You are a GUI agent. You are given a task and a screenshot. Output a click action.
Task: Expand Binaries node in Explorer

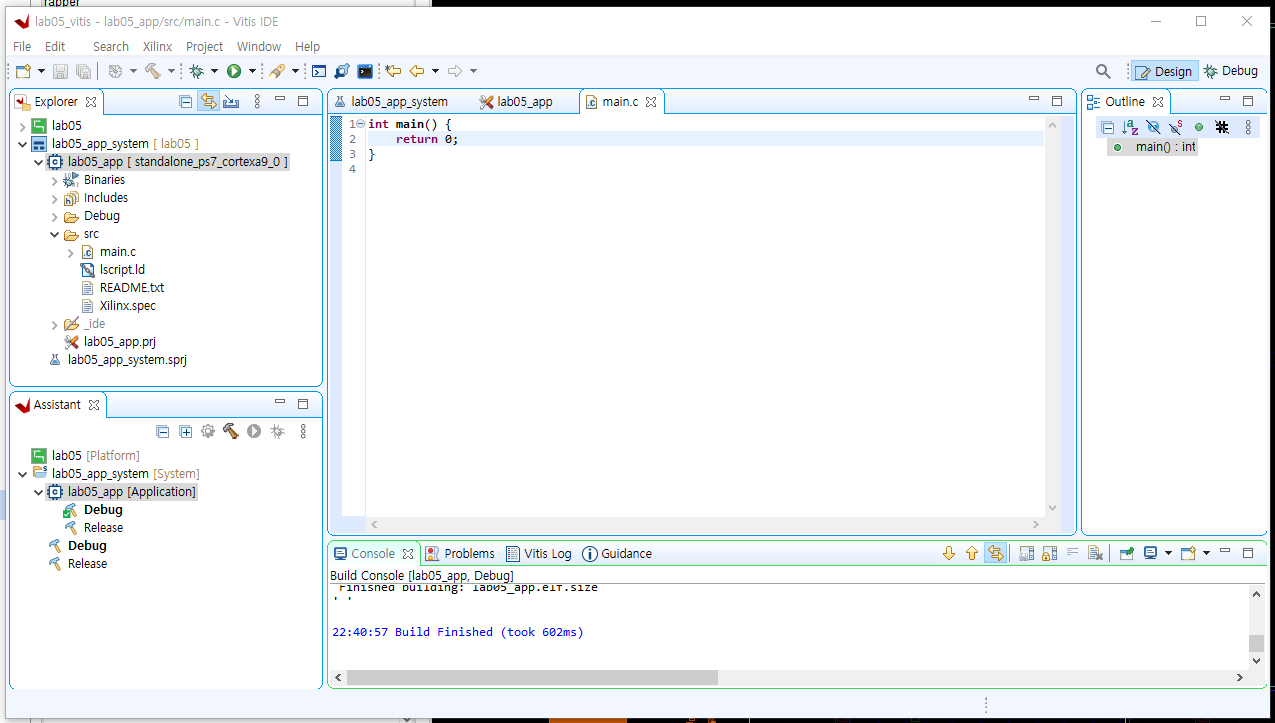click(x=55, y=180)
